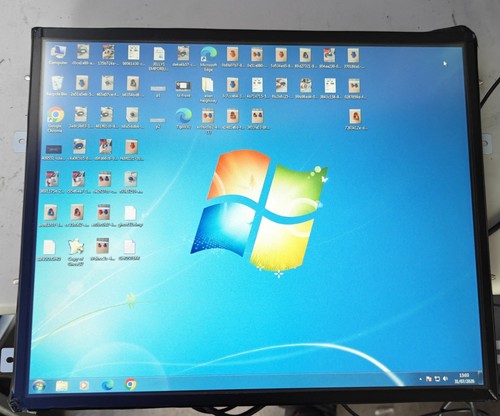
Task: Open Windows Explorer from the taskbar
Action: pyautogui.click(x=62, y=386)
